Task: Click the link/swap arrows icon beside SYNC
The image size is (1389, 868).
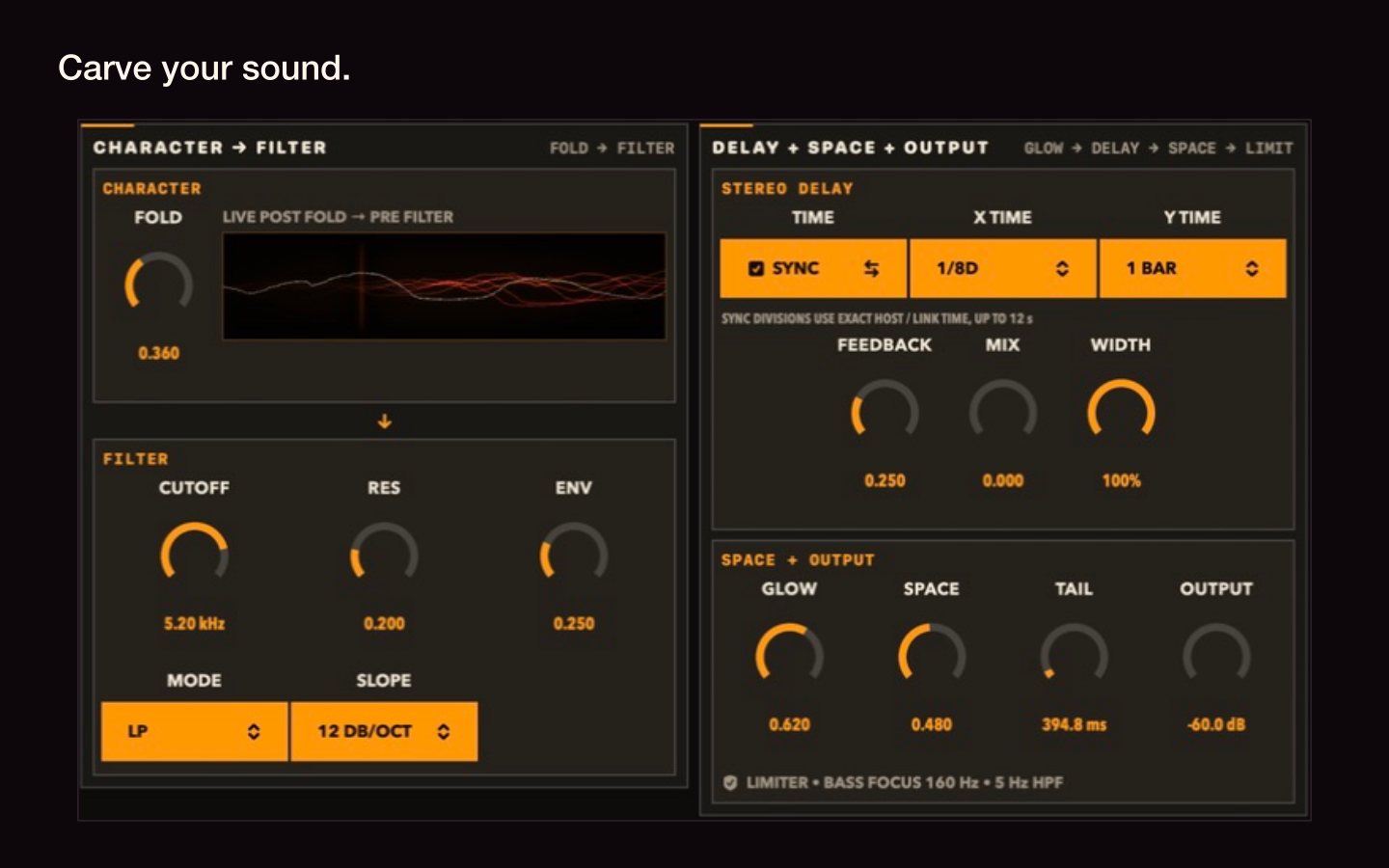Action: tap(871, 268)
